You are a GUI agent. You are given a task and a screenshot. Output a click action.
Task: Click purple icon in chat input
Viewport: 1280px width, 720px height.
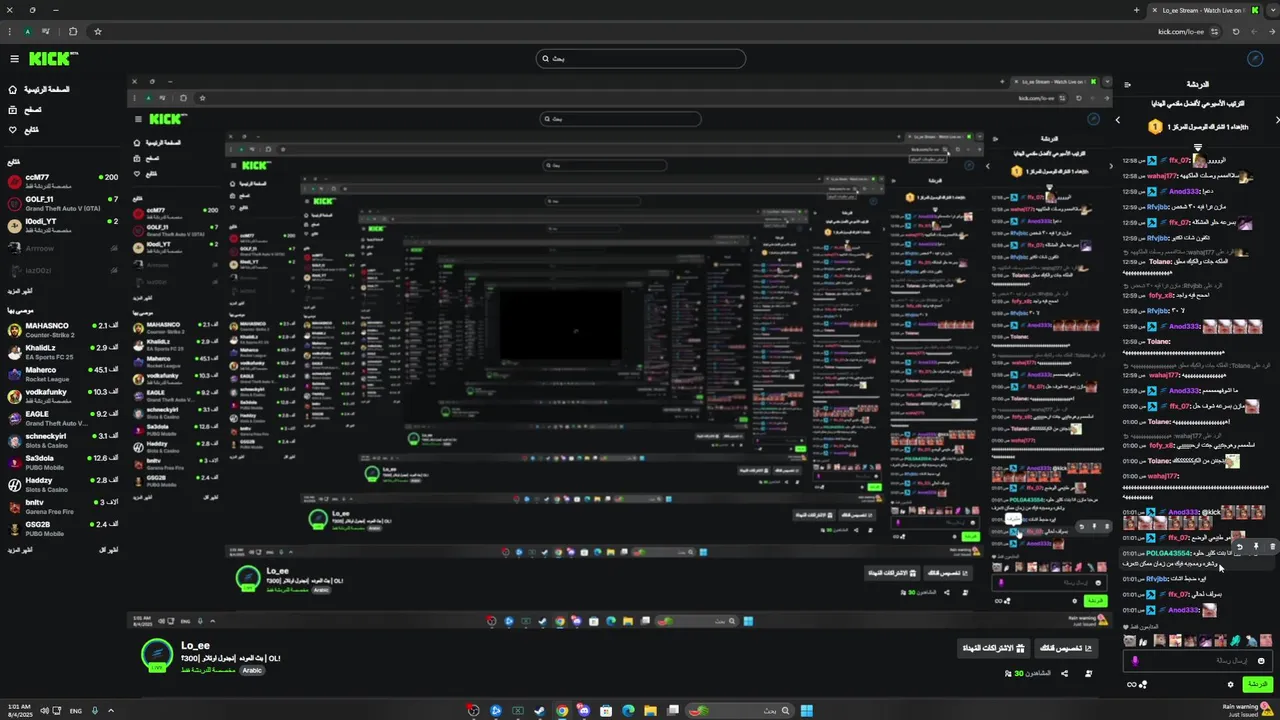[1135, 661]
